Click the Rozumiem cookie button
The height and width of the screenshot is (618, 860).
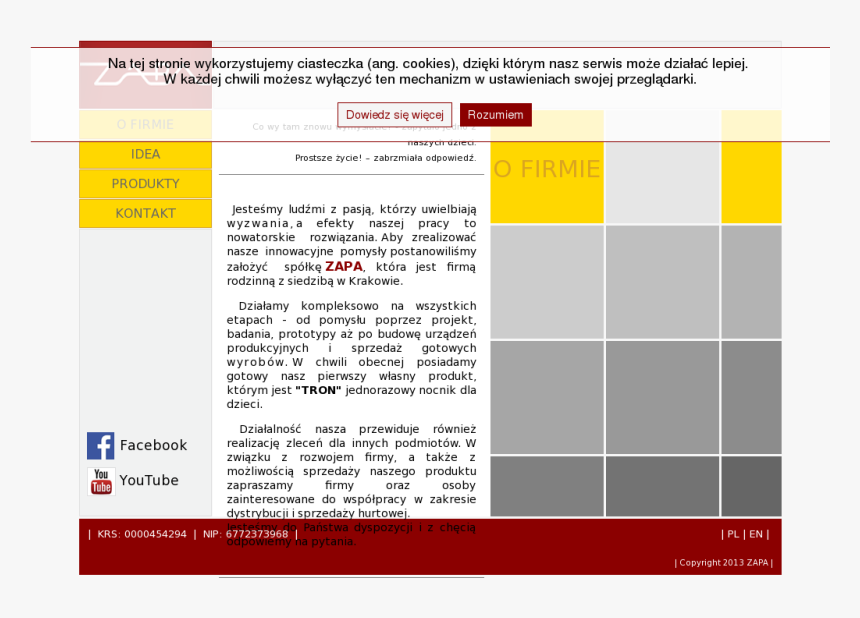tap(496, 115)
